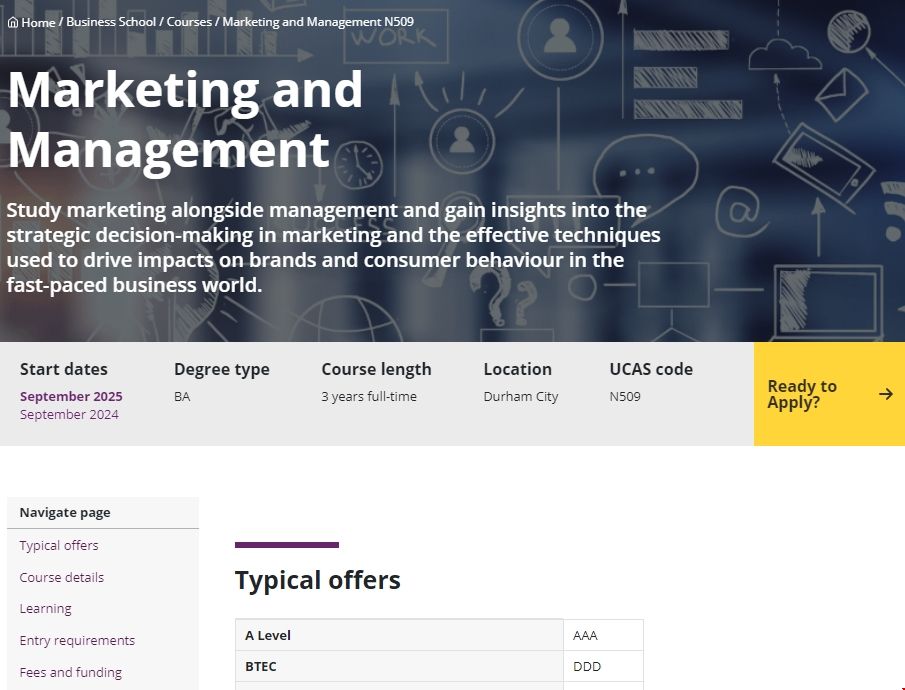Click the Home icon in breadcrumb
The height and width of the screenshot is (690, 905).
coord(13,22)
